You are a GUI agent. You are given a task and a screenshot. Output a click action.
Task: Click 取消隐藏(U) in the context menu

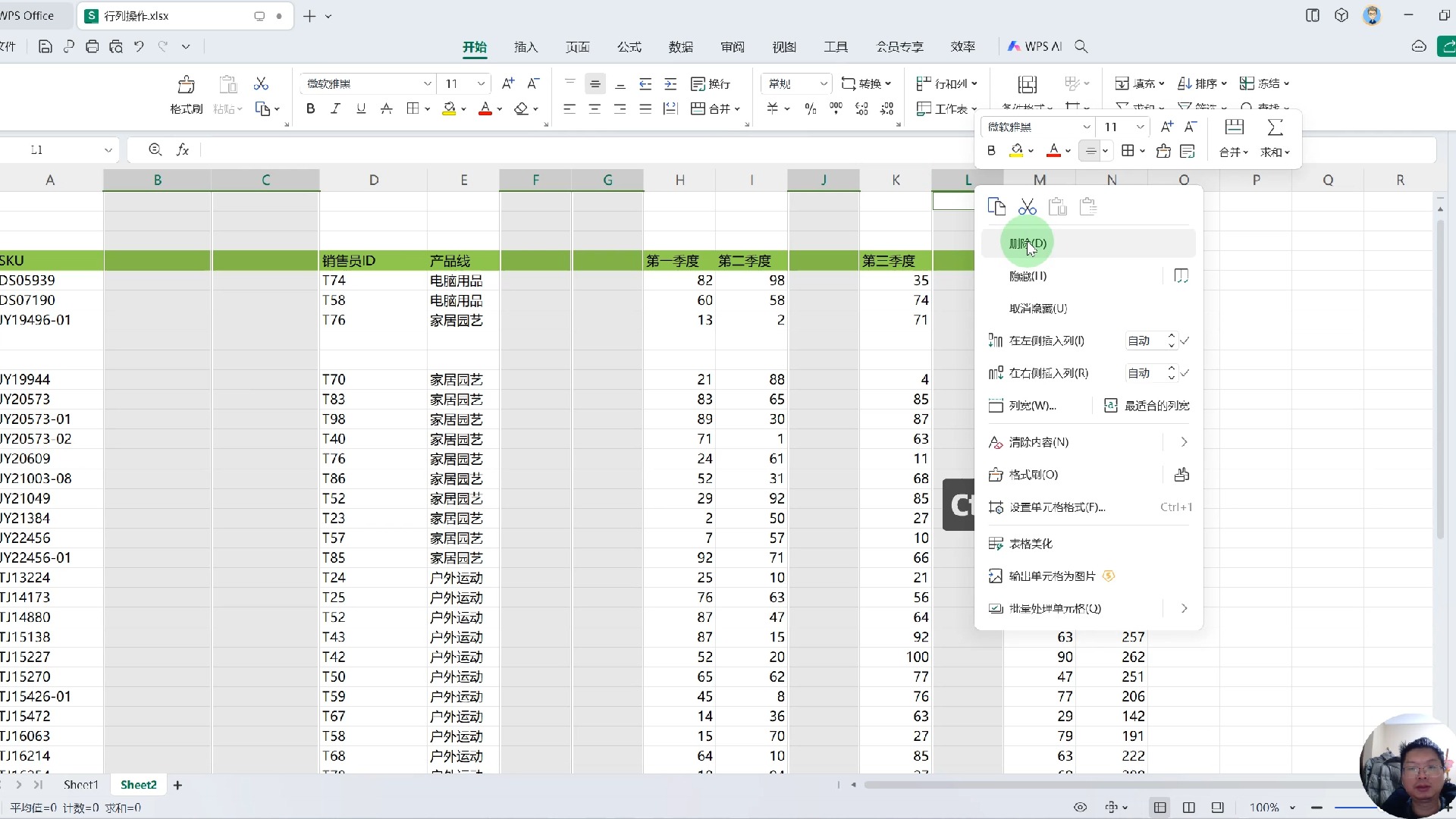tap(1037, 309)
